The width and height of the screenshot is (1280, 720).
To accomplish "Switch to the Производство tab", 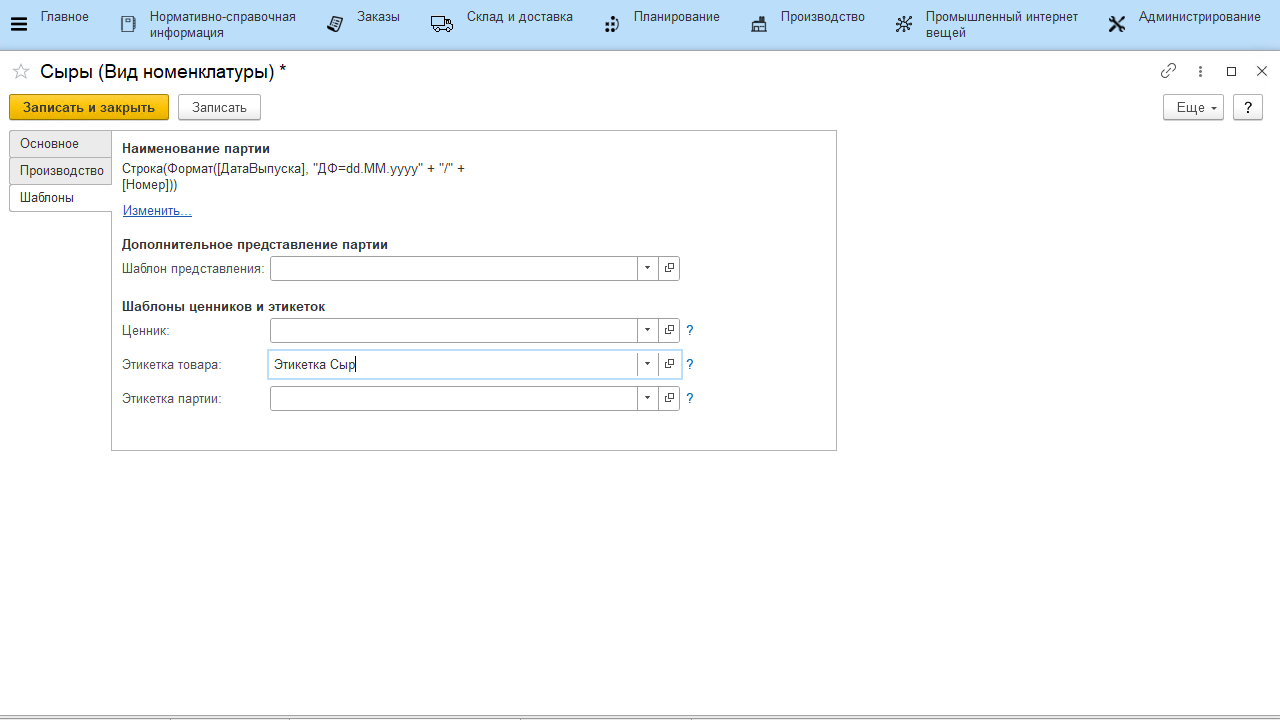I will pos(61,171).
